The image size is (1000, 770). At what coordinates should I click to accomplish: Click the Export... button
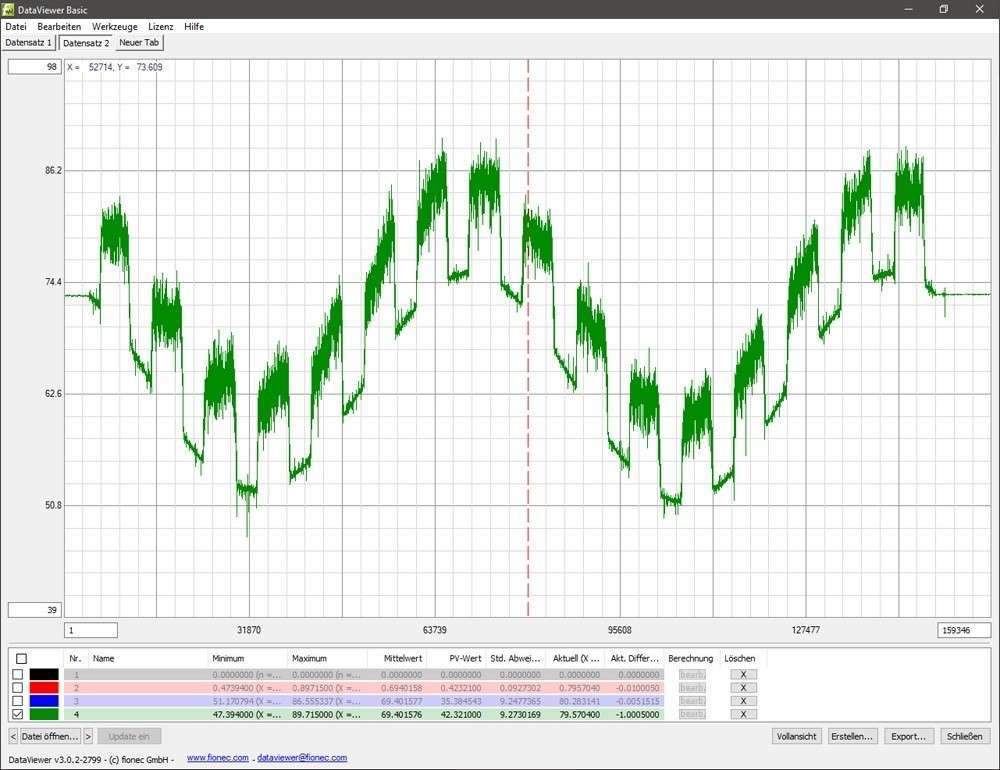[x=909, y=737]
